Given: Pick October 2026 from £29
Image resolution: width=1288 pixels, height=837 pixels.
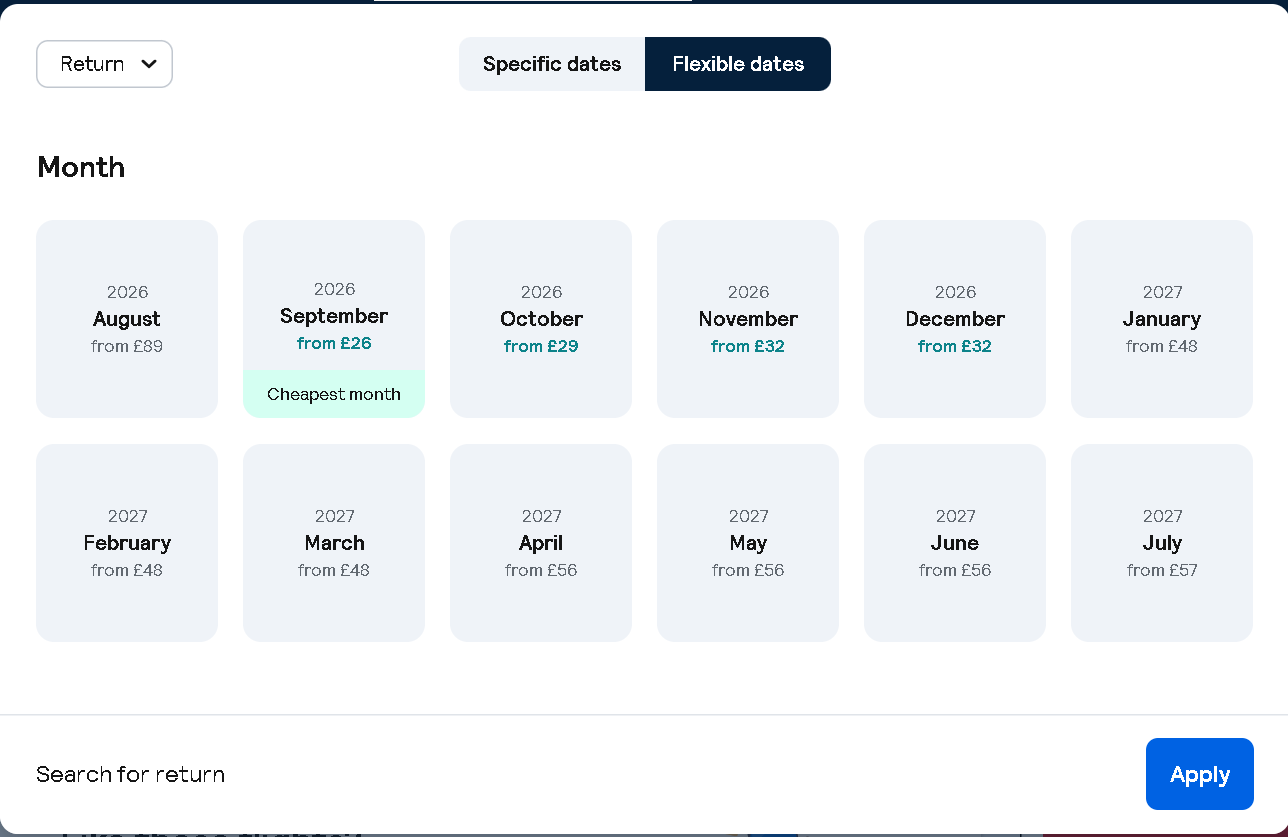Looking at the screenshot, I should click(x=541, y=319).
